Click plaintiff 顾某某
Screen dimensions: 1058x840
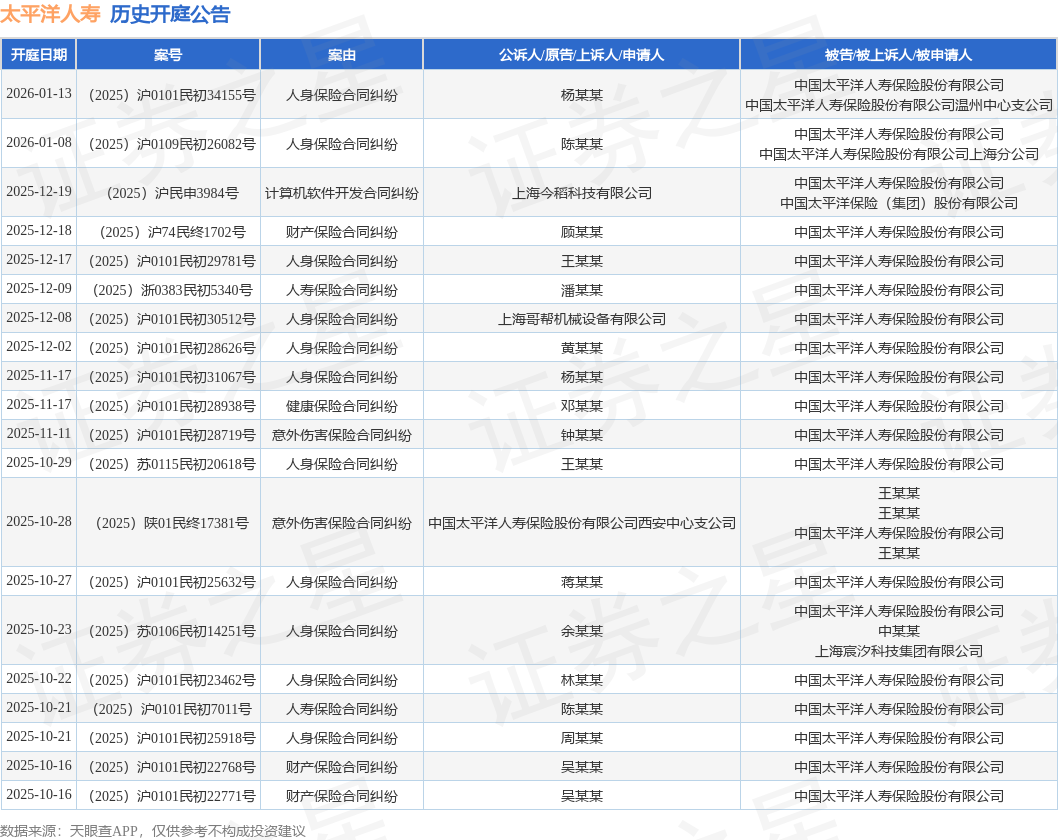click(x=582, y=232)
